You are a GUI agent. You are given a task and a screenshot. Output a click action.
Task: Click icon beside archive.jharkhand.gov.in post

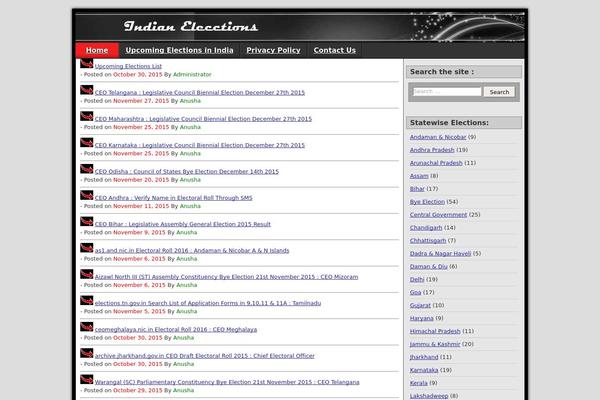click(x=86, y=353)
